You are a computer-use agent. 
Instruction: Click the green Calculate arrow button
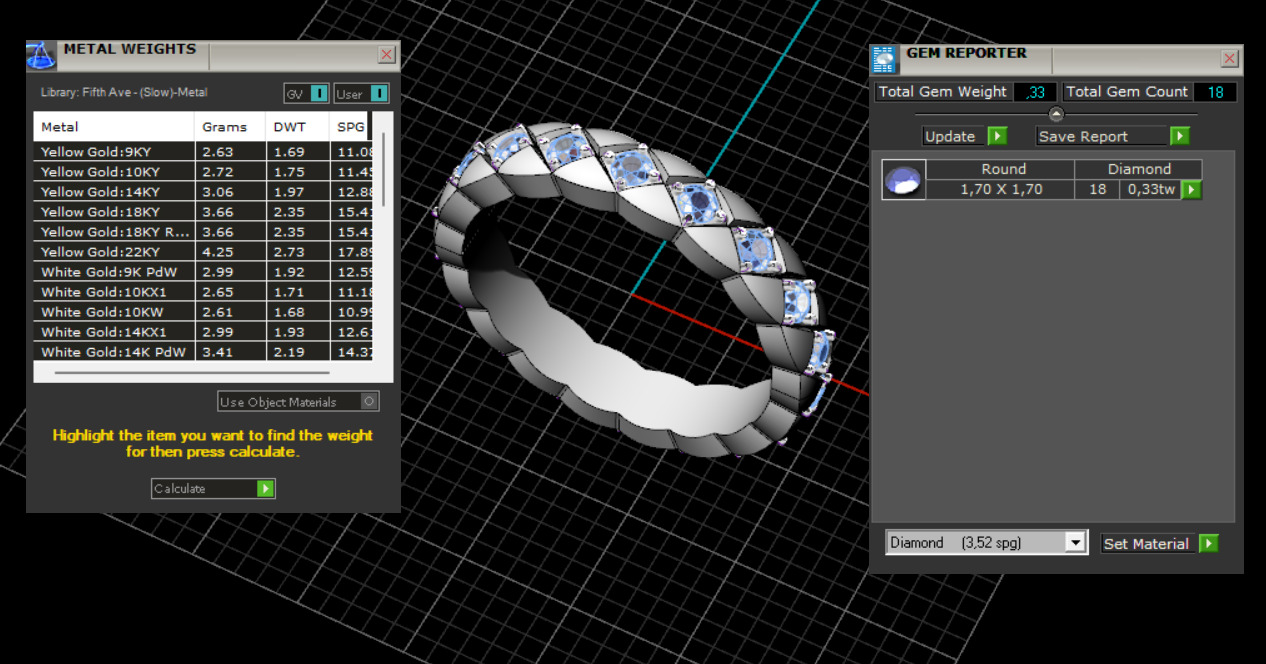[x=265, y=488]
